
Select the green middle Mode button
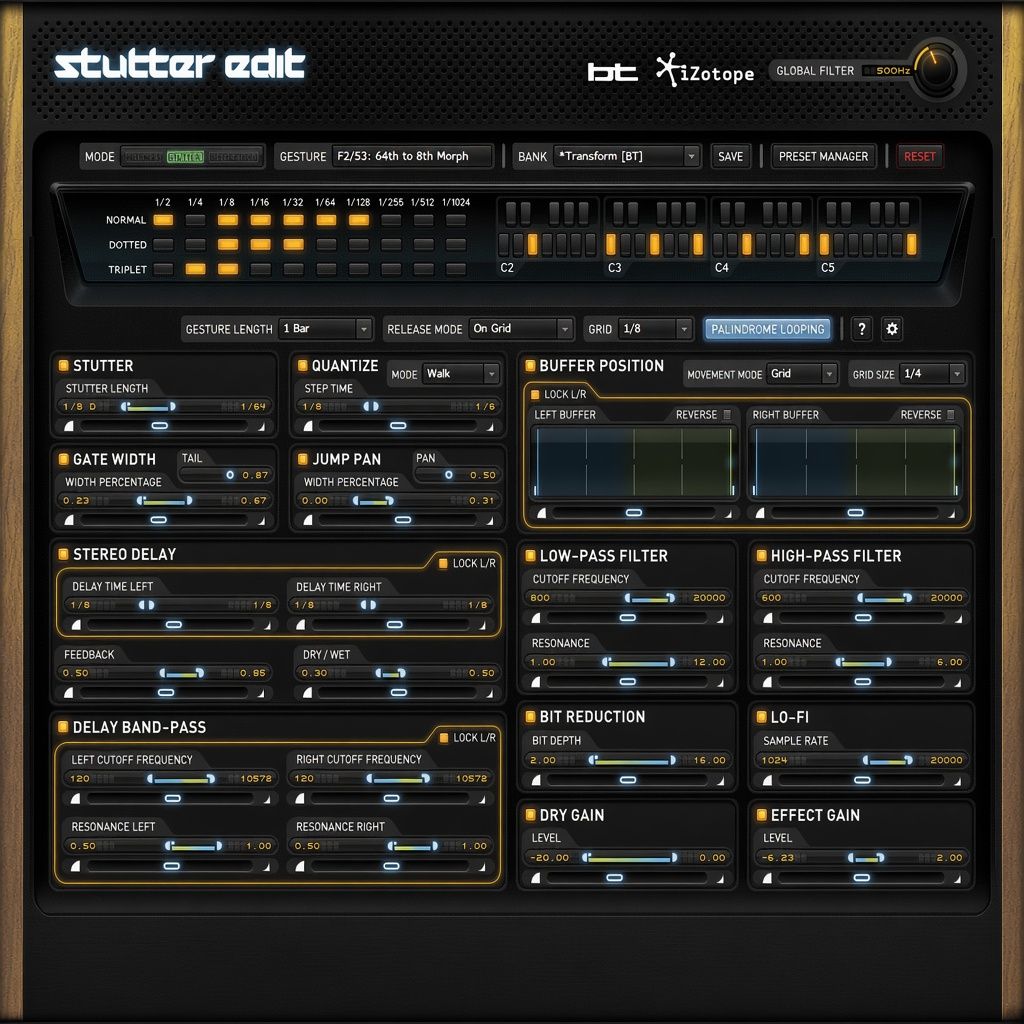pyautogui.click(x=185, y=157)
